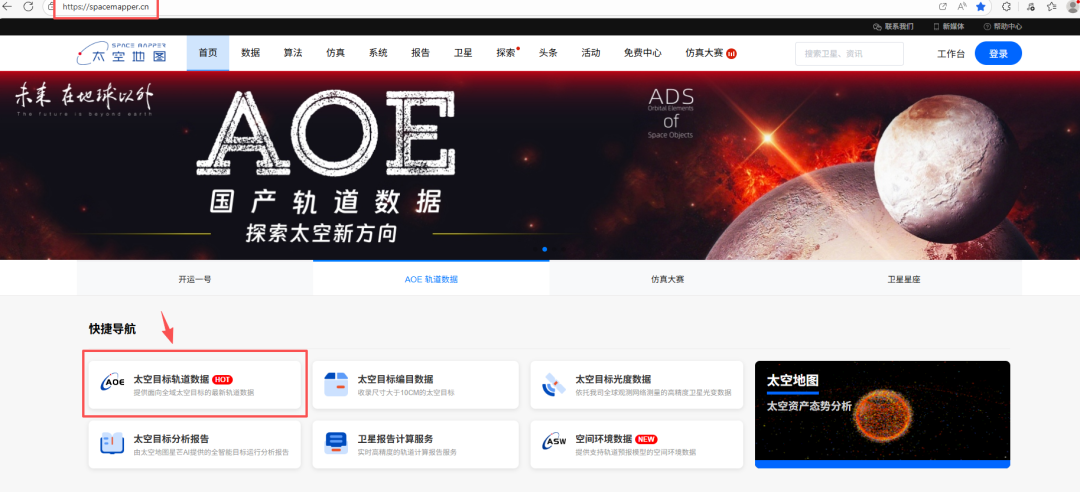This screenshot has width=1080, height=492.
Task: Click the 卫星报告计算服务 document icon
Action: click(335, 444)
